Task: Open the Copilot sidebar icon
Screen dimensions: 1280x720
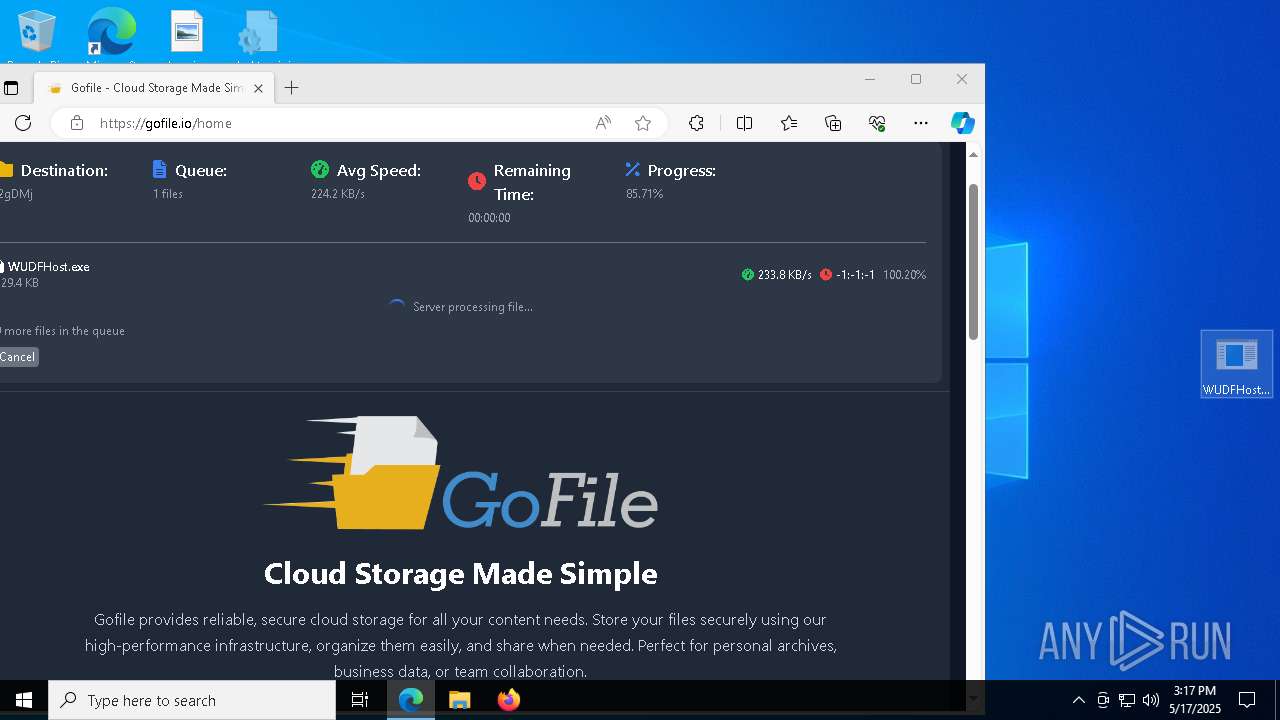Action: pyautogui.click(x=962, y=123)
